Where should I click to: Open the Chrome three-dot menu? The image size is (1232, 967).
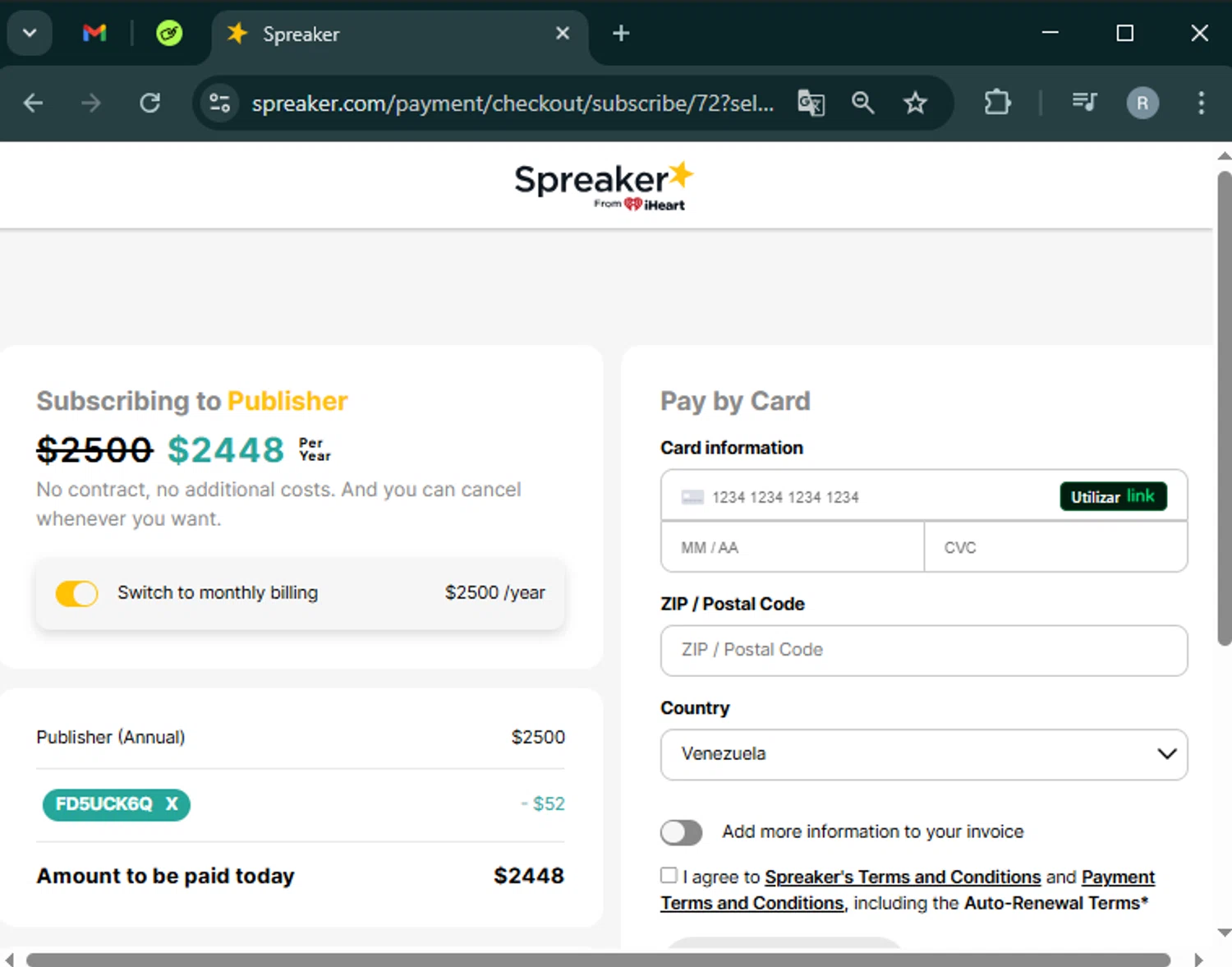(1201, 103)
